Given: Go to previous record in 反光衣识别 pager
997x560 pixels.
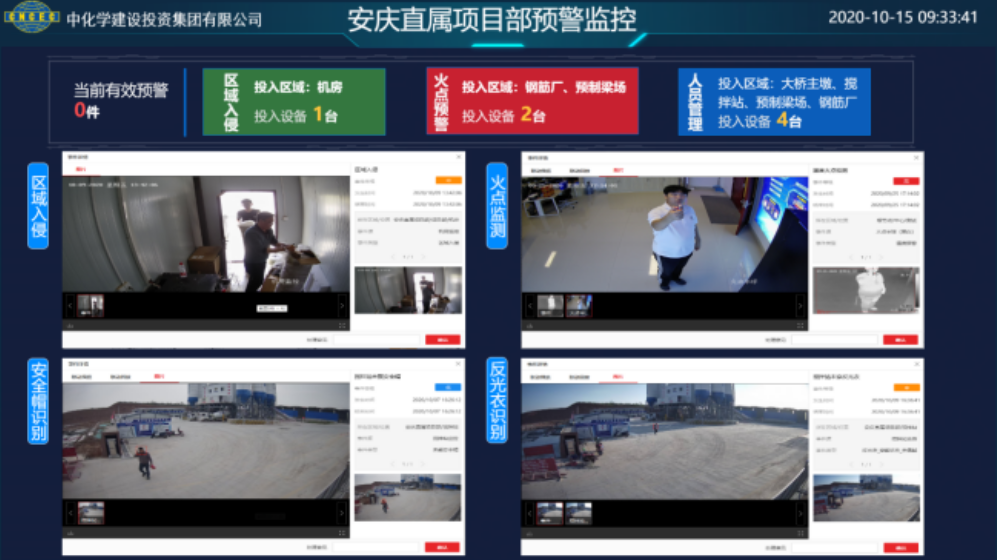Looking at the screenshot, I should pyautogui.click(x=851, y=465).
